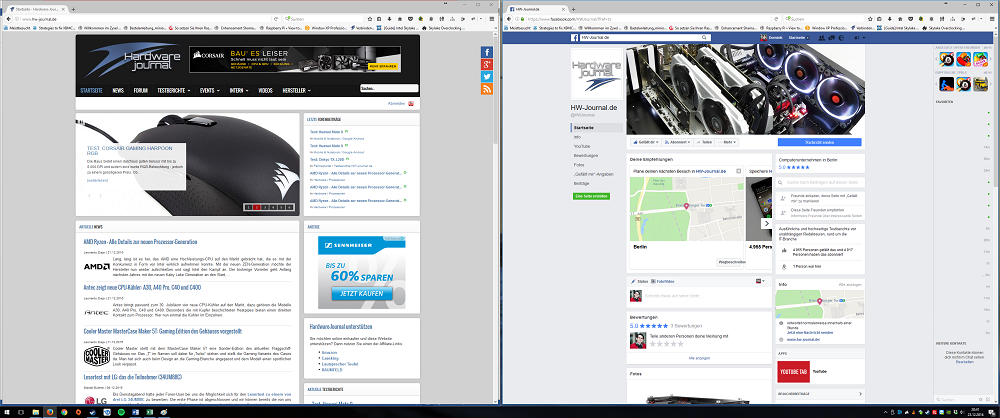Click the Facebook logo in the blue header
This screenshot has height=418, width=1000.
573,38
